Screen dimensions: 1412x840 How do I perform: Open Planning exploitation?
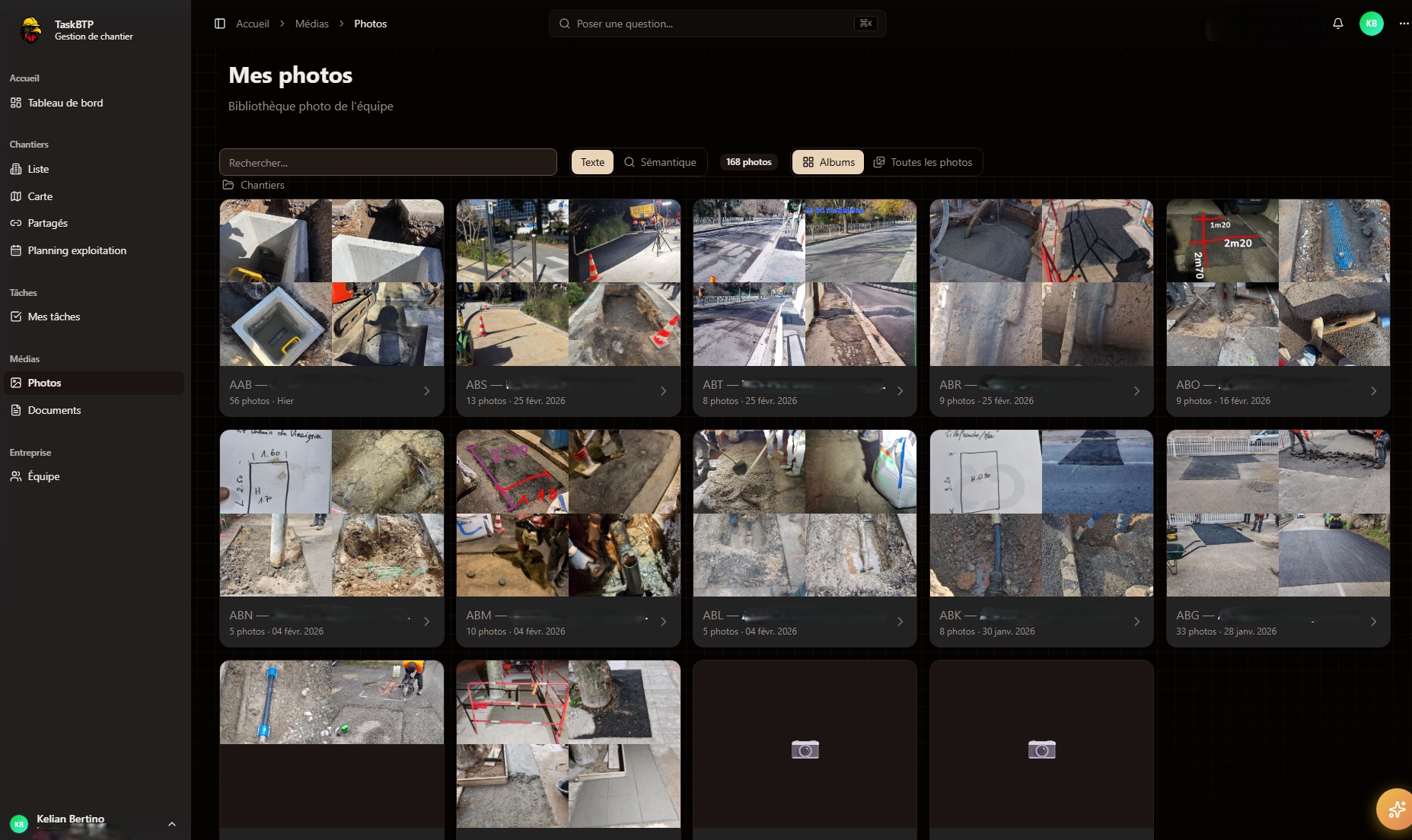(94, 250)
